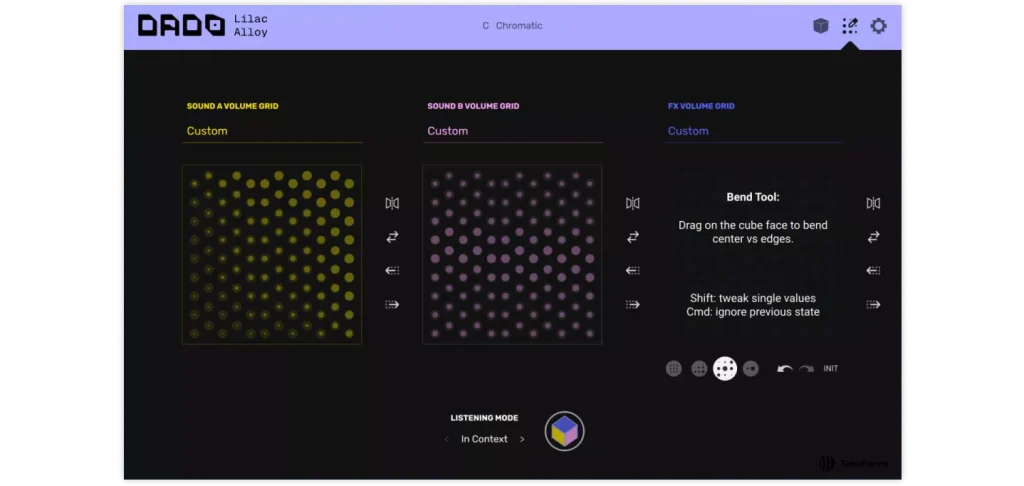This screenshot has width=1024, height=486.
Task: Click the colored cube listening button
Action: tap(564, 431)
